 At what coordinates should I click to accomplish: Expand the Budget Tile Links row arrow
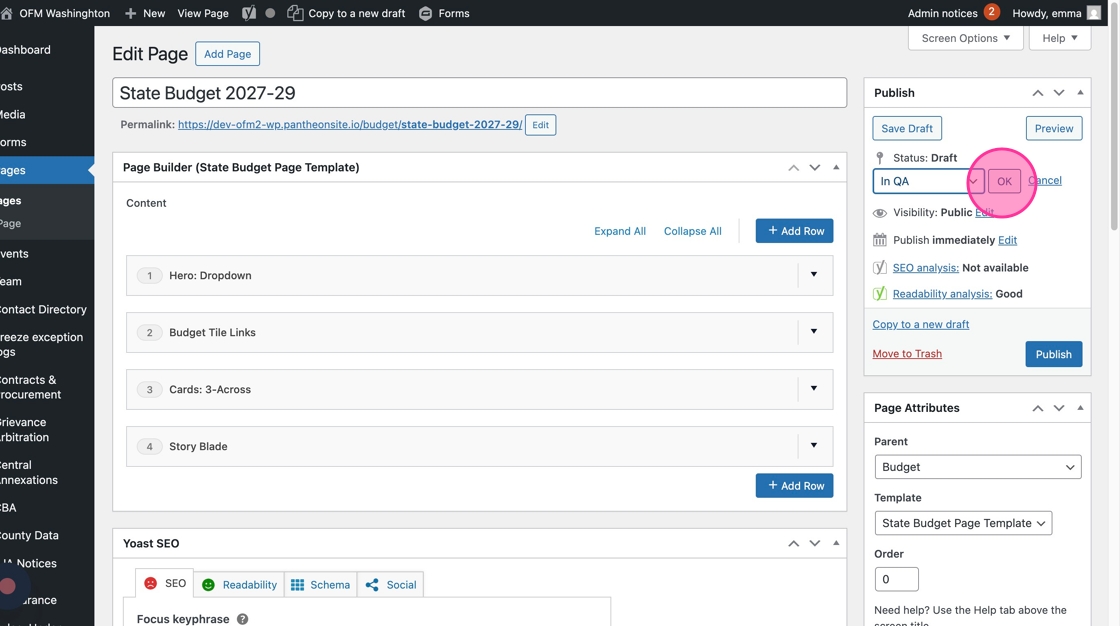[814, 332]
